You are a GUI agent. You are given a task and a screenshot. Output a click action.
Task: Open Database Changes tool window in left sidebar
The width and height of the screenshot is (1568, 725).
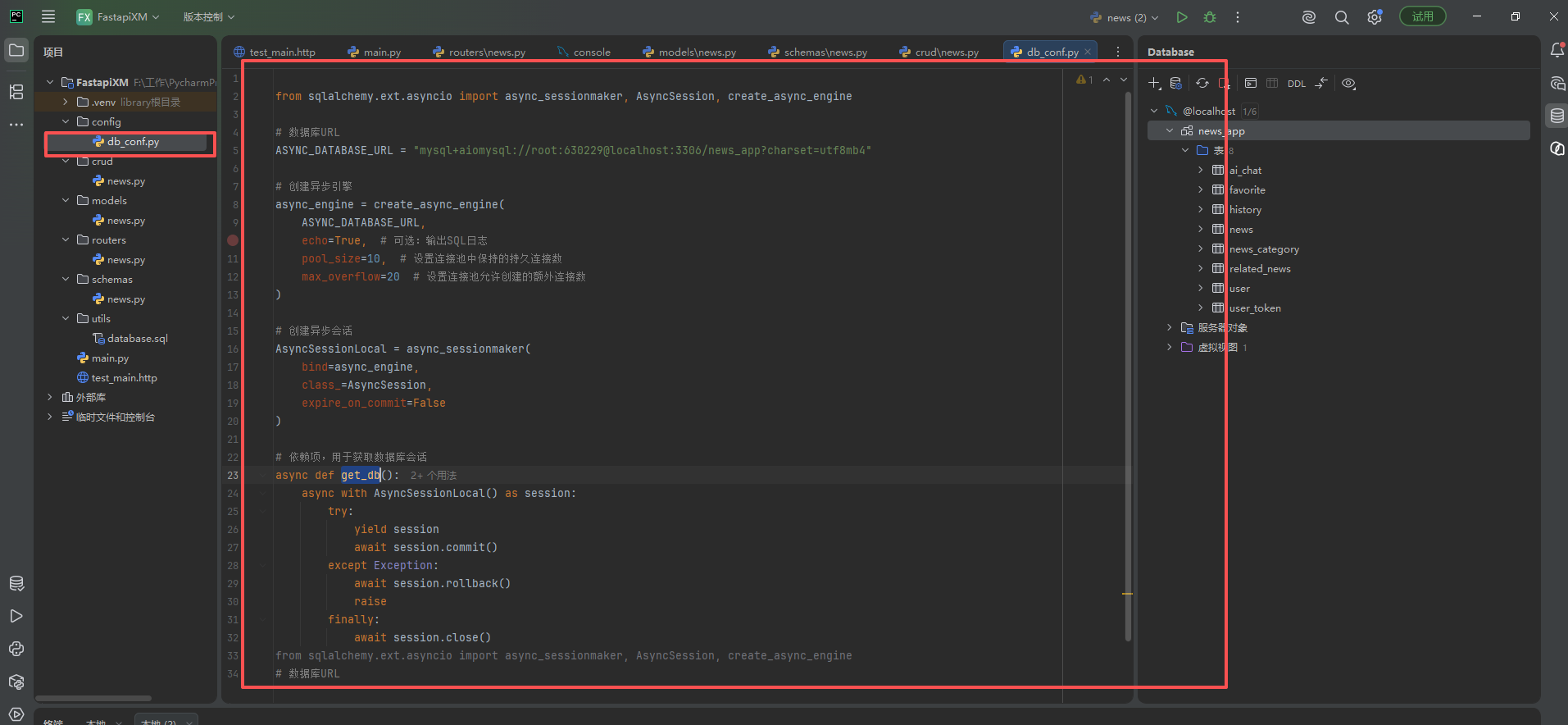pyautogui.click(x=16, y=583)
